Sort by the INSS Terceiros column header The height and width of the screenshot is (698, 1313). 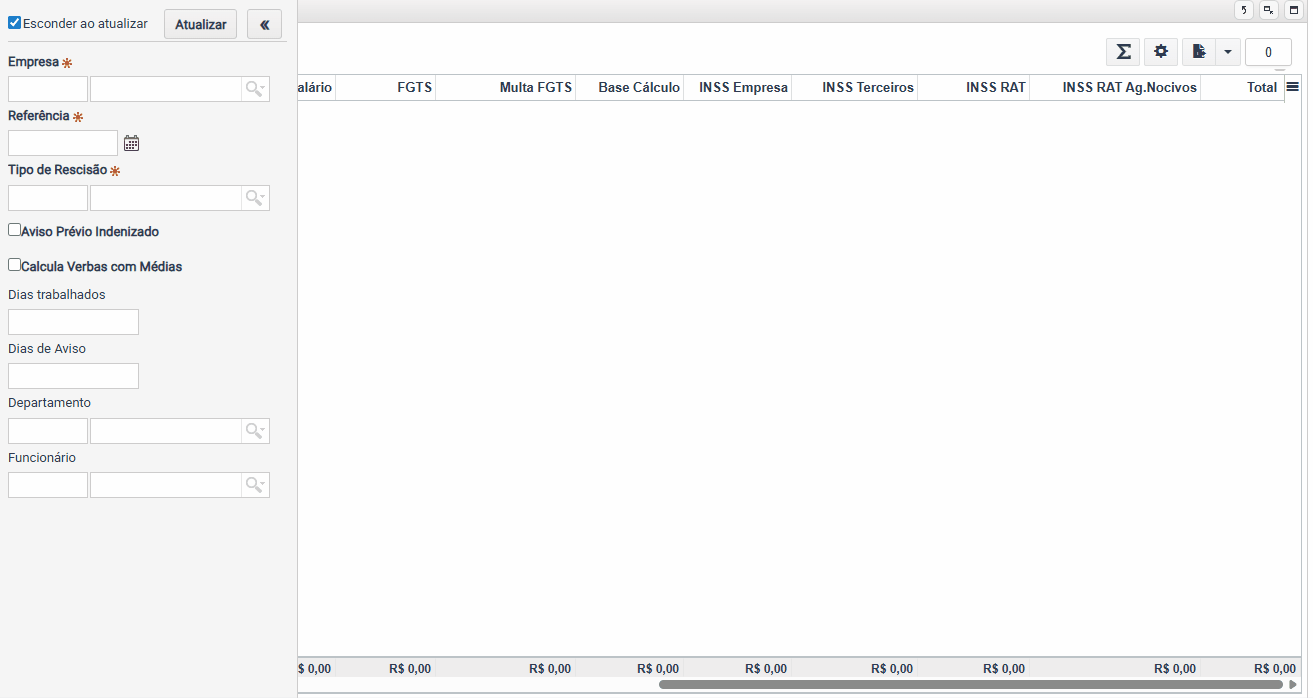[854, 87]
